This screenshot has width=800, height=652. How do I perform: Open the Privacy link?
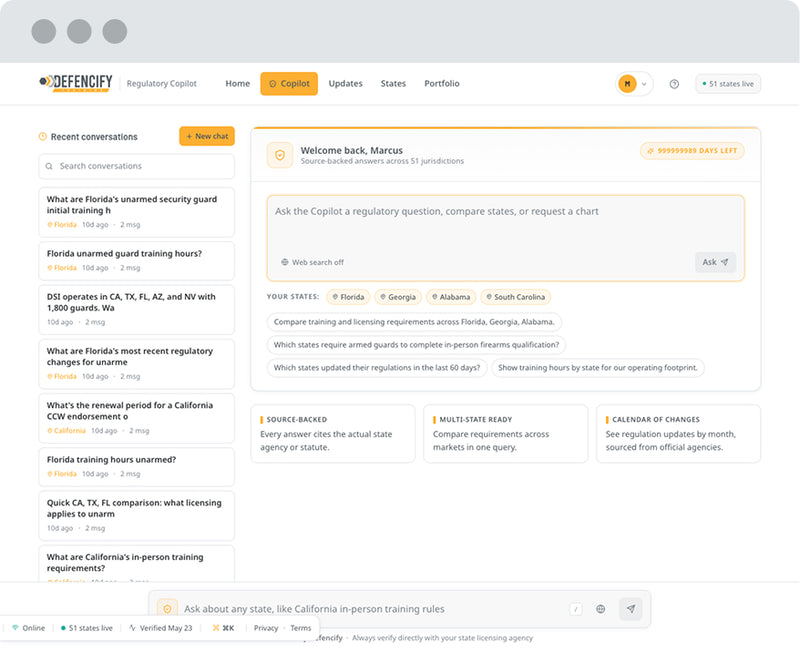(x=266, y=628)
